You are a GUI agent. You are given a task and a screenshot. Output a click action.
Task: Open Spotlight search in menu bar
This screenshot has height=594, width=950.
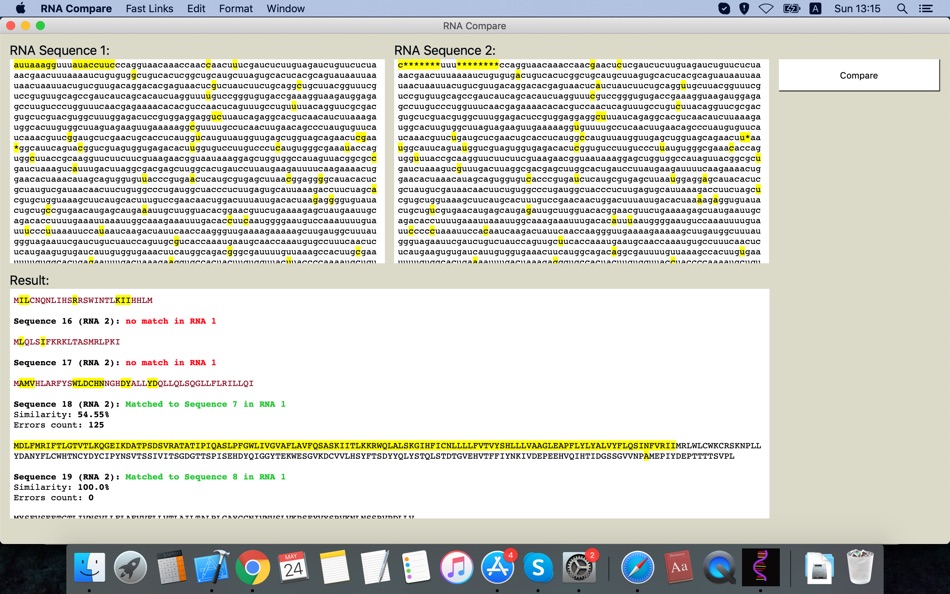coord(902,9)
